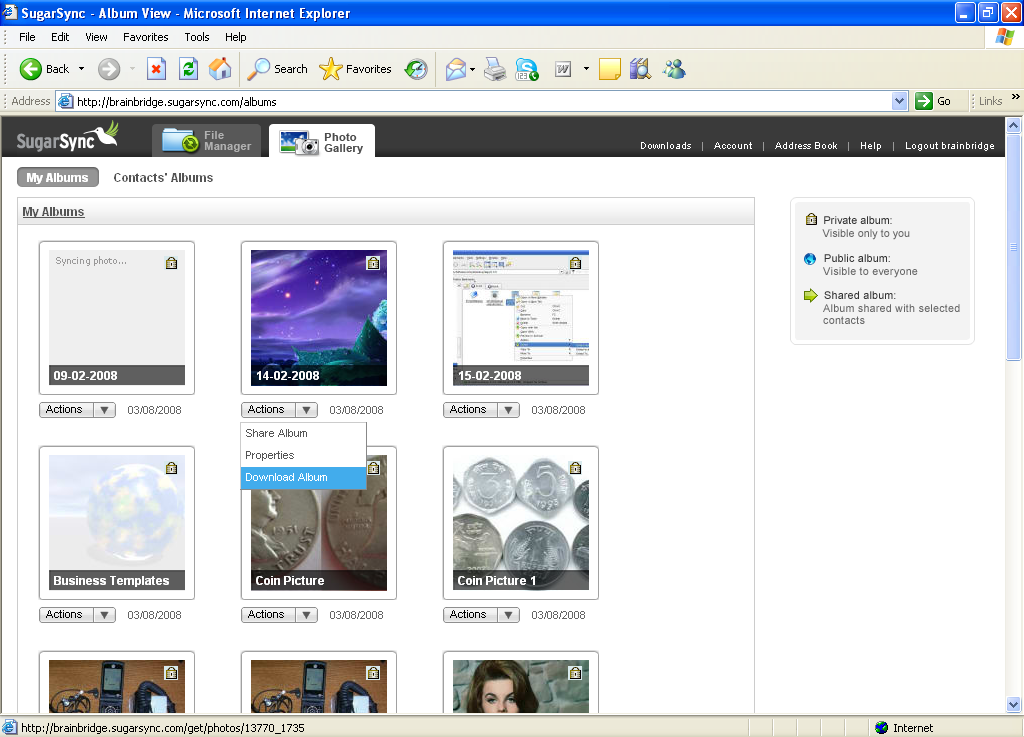Open the File menu
The width and height of the screenshot is (1024, 737).
(27, 37)
